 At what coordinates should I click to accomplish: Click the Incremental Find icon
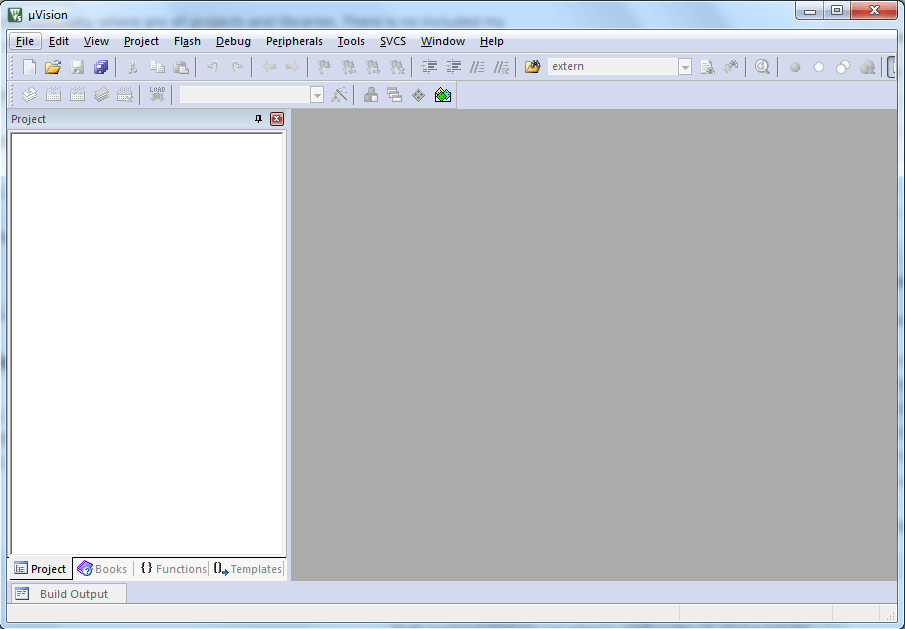click(731, 67)
